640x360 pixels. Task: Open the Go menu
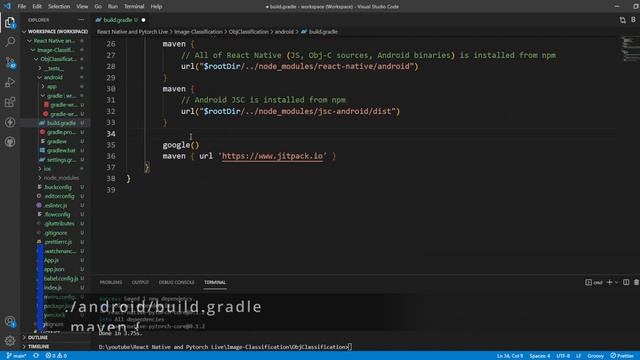pyautogui.click(x=98, y=7)
